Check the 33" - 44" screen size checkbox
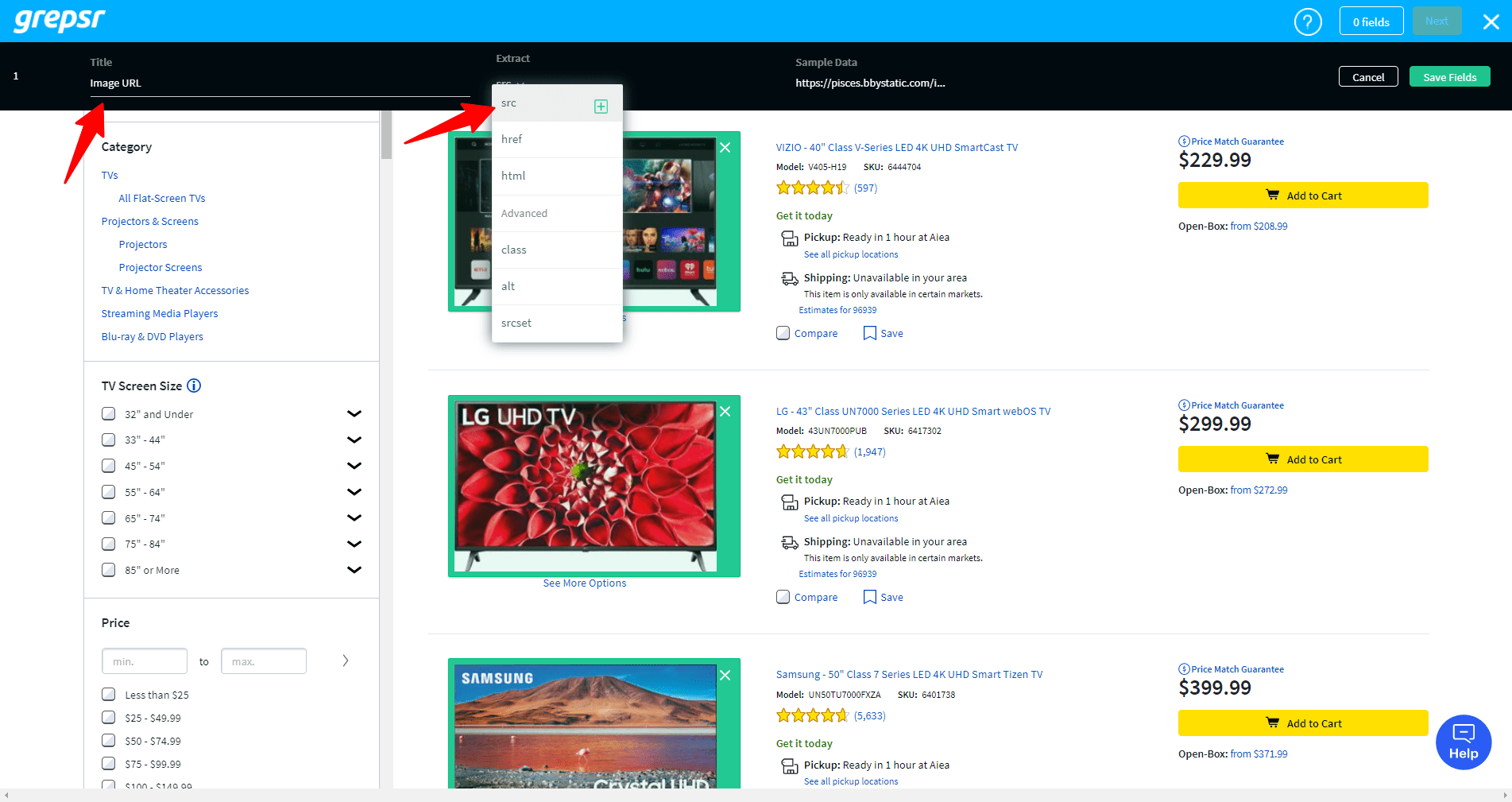 [109, 440]
